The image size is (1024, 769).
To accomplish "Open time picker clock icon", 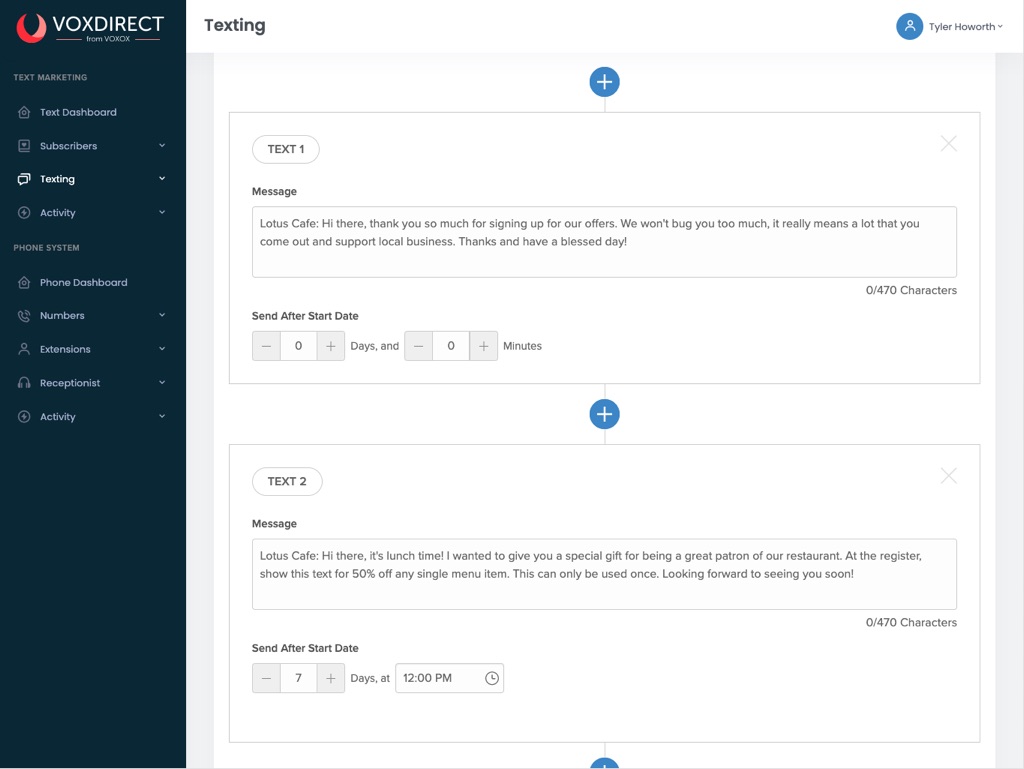I will 492,678.
